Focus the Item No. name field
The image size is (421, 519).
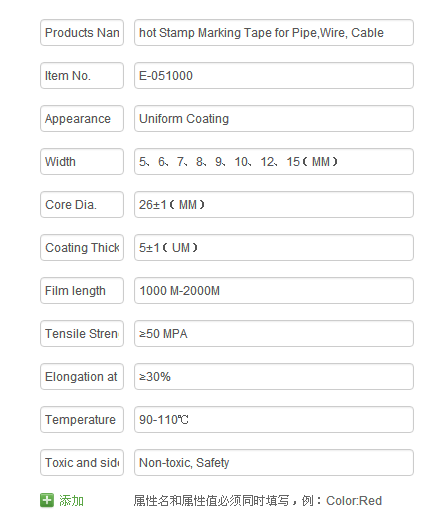click(82, 76)
